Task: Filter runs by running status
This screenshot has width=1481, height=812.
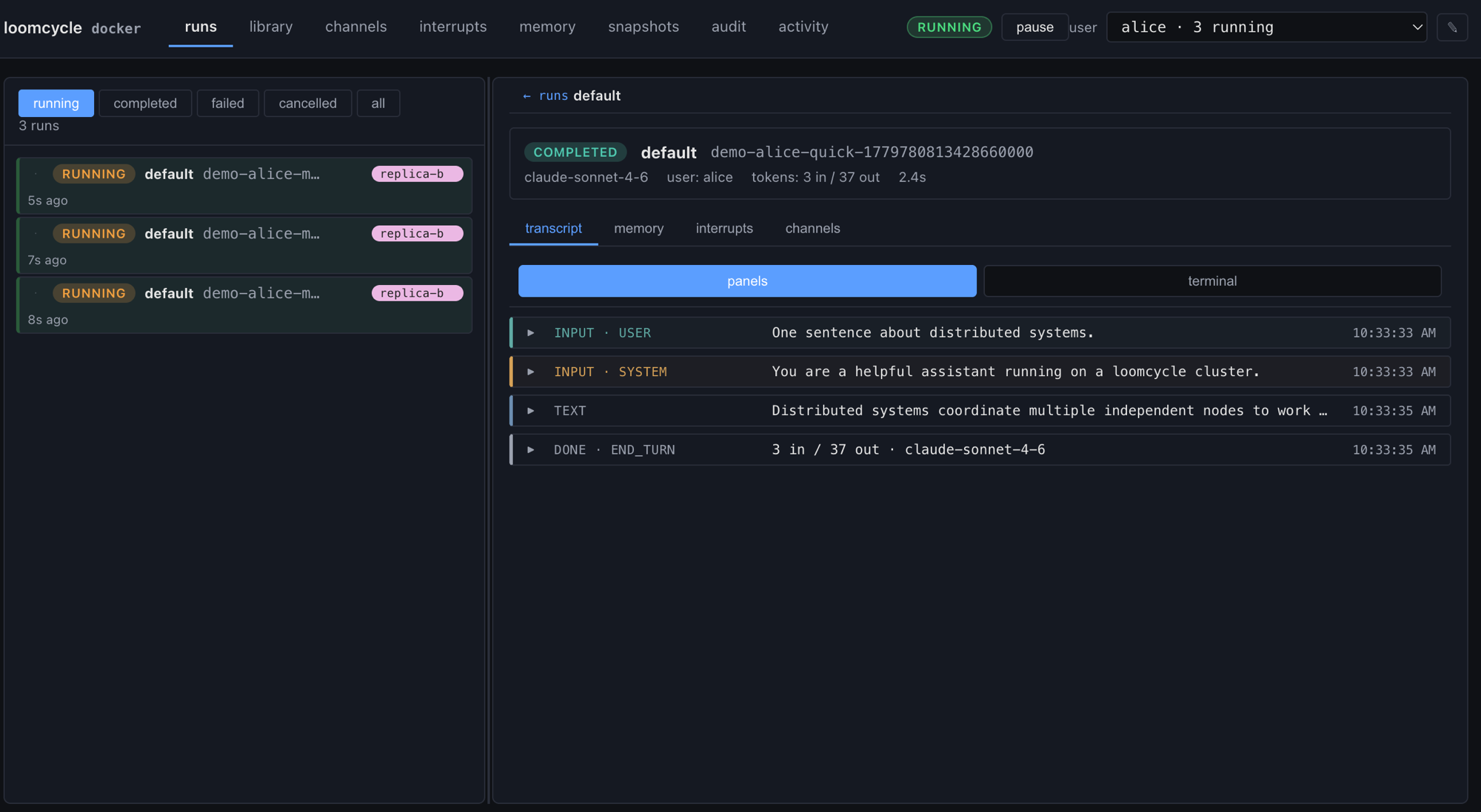Action: (56, 103)
